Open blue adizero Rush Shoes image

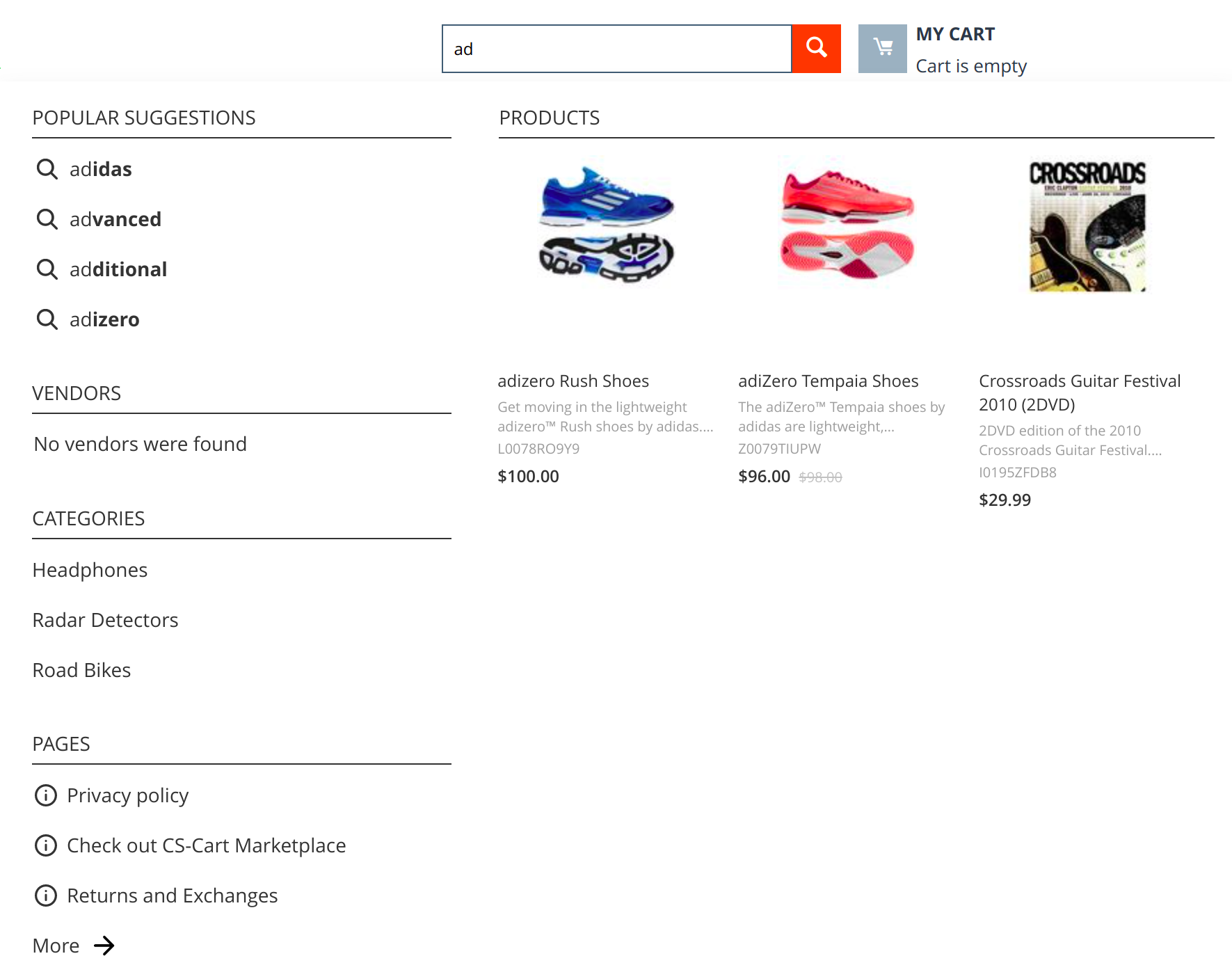[607, 224]
